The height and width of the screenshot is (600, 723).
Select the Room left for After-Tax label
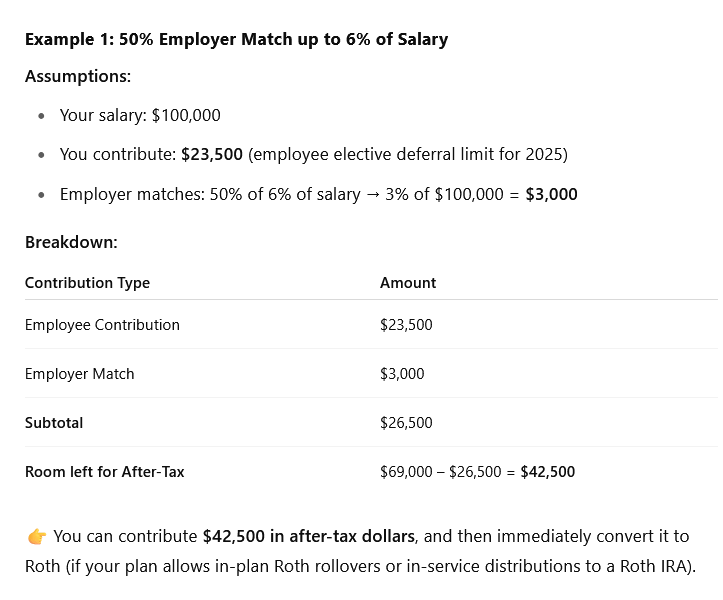(104, 472)
